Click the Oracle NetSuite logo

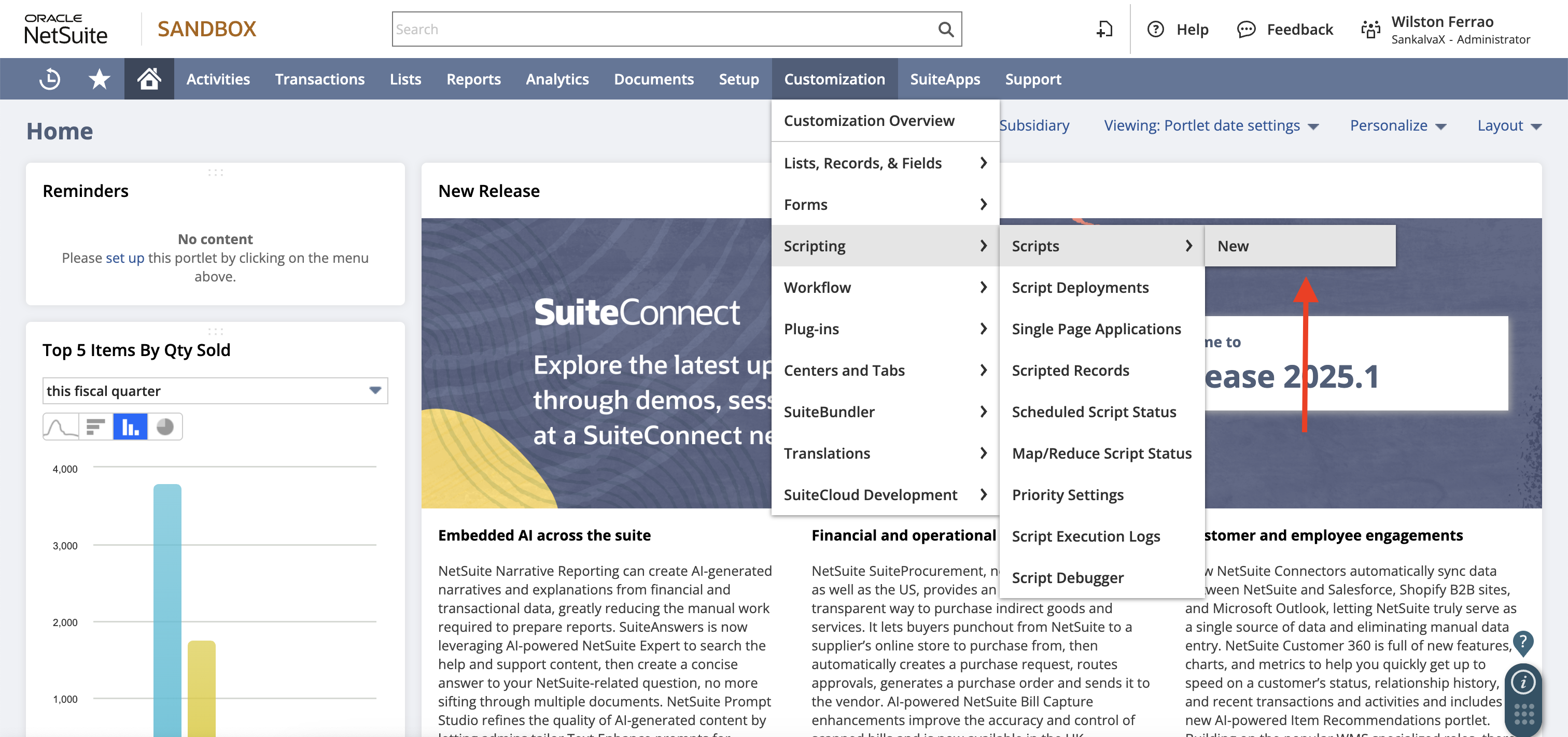(66, 29)
